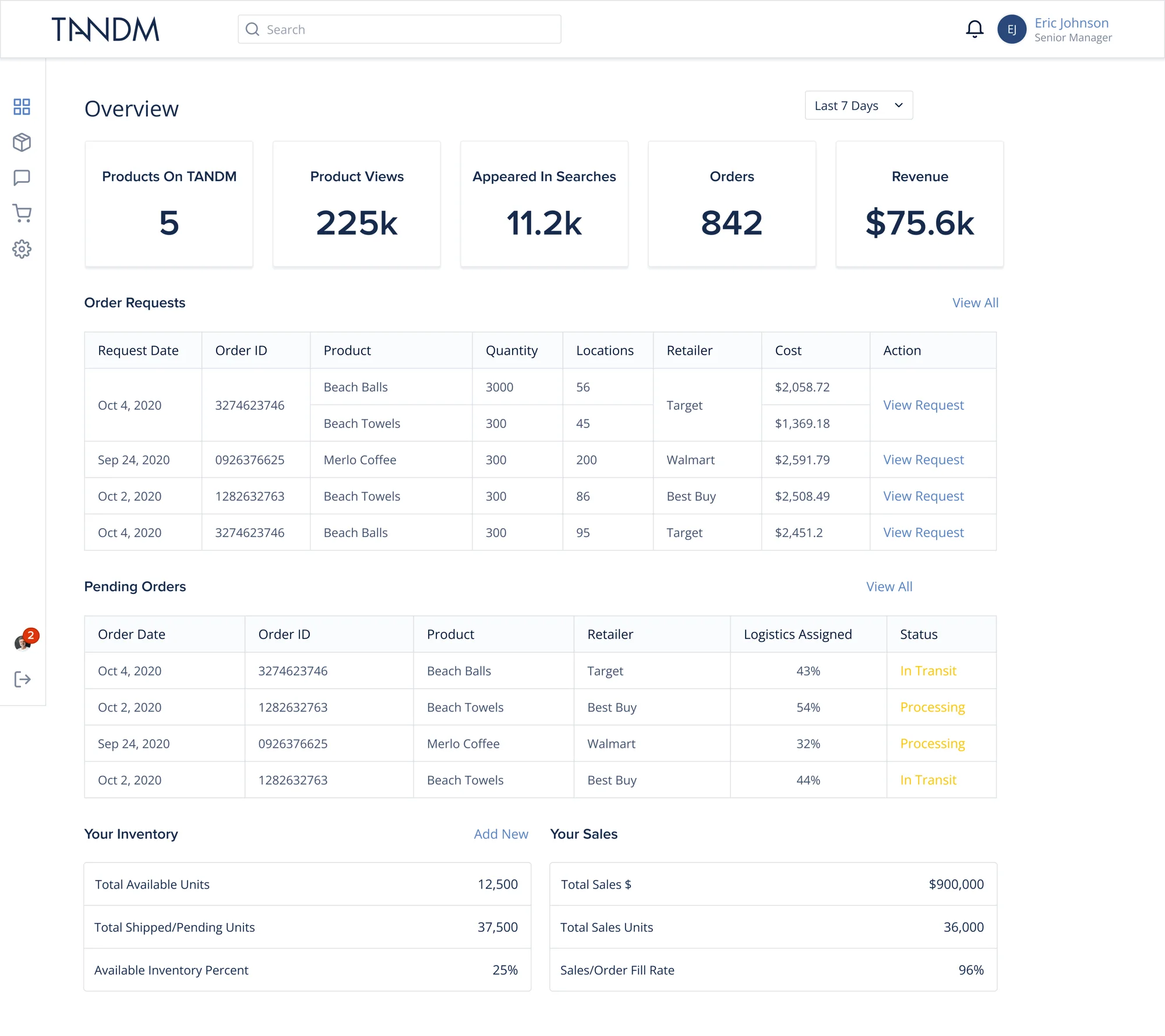Click Add New in Your Inventory
This screenshot has height=1036, width=1165.
pos(501,834)
